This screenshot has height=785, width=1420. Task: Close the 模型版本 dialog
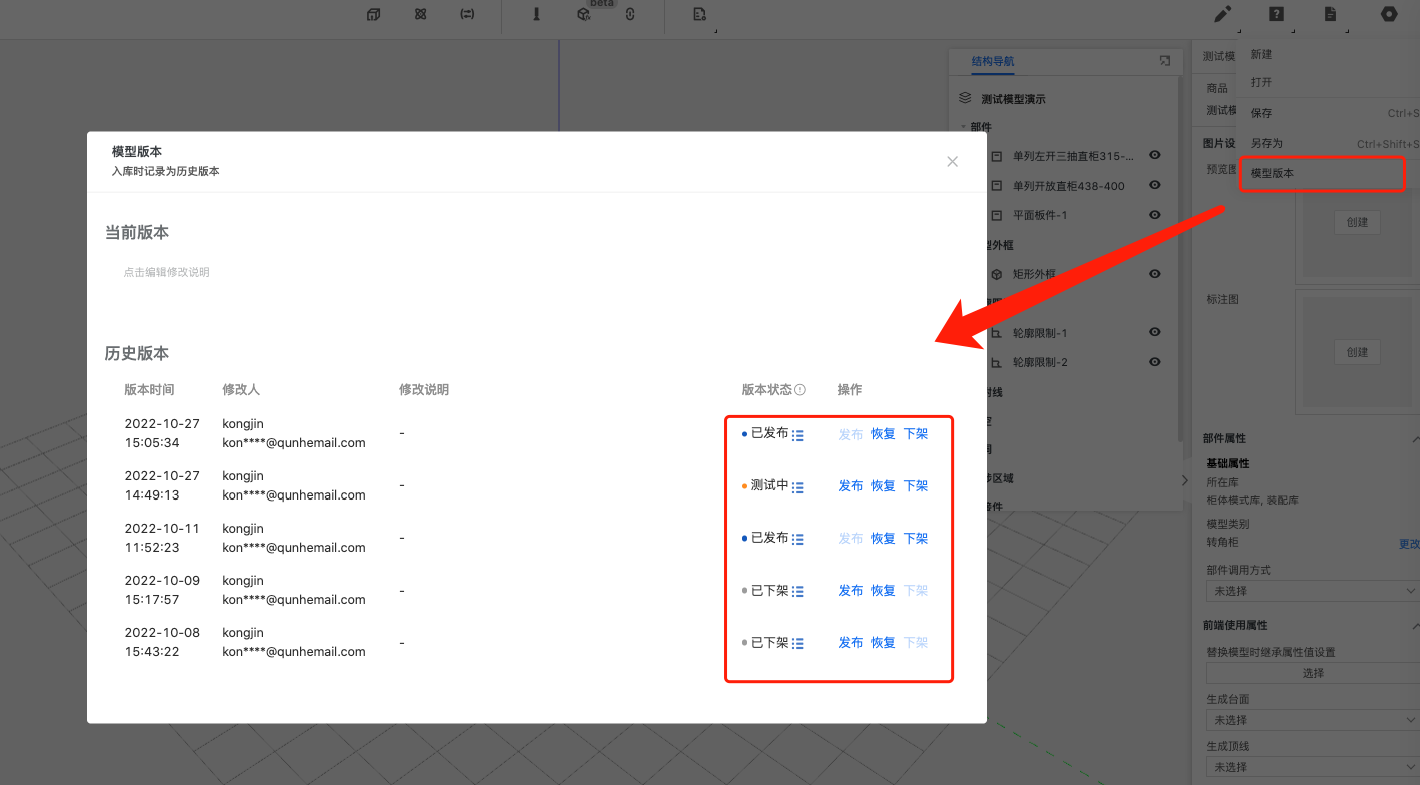tap(953, 161)
